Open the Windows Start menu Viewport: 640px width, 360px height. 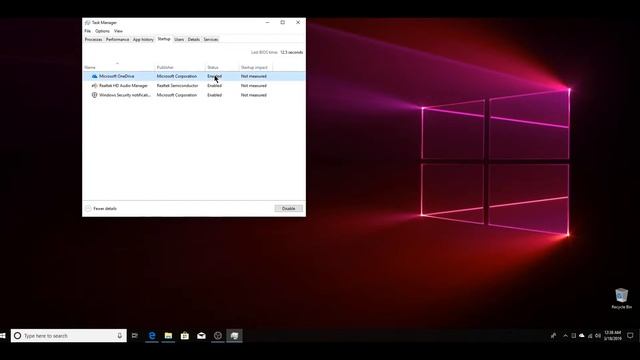pyautogui.click(x=3, y=336)
